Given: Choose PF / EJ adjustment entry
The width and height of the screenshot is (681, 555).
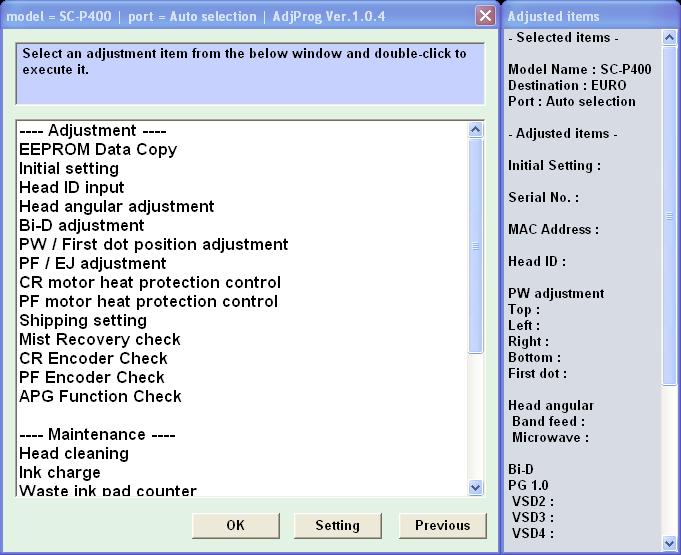Looking at the screenshot, I should click(93, 264).
